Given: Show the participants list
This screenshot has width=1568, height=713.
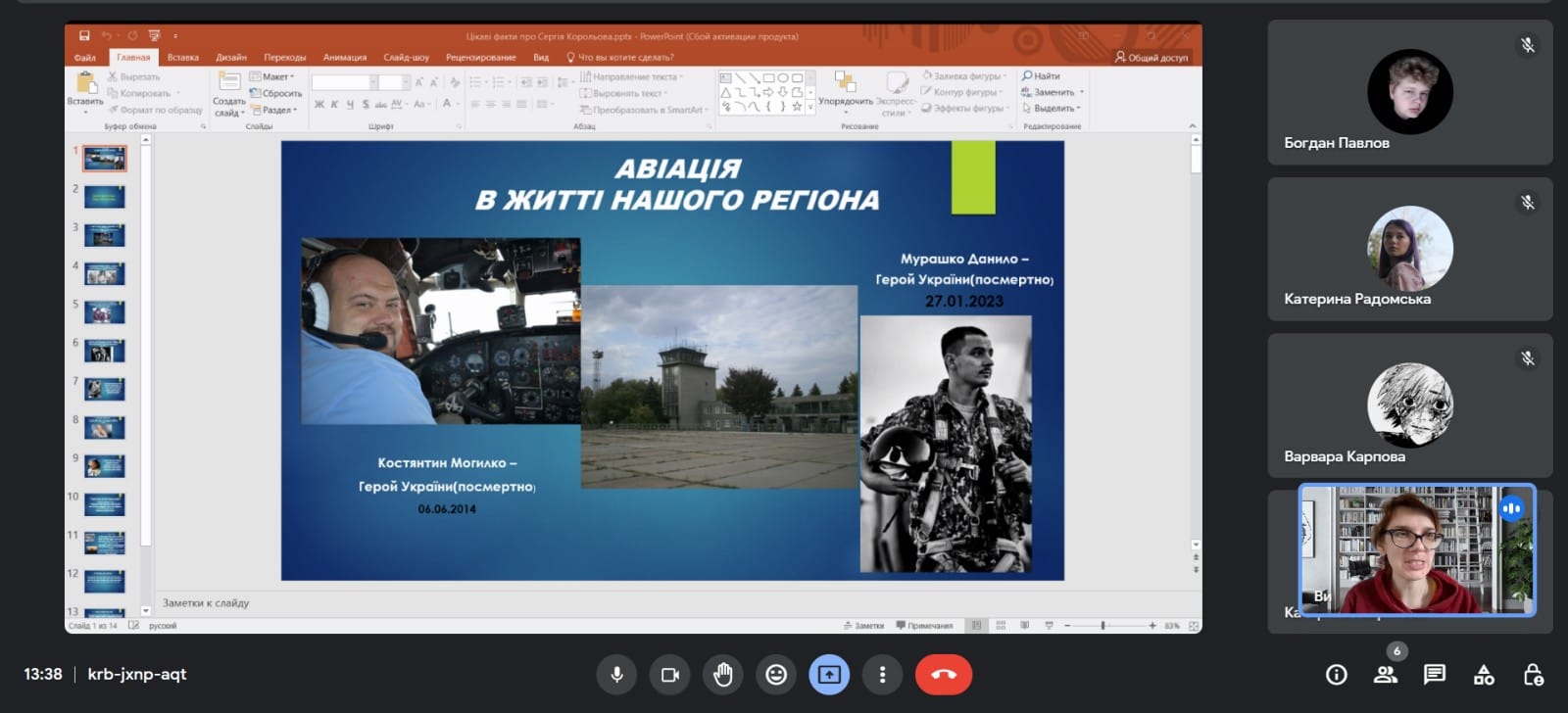Looking at the screenshot, I should pos(1385,675).
